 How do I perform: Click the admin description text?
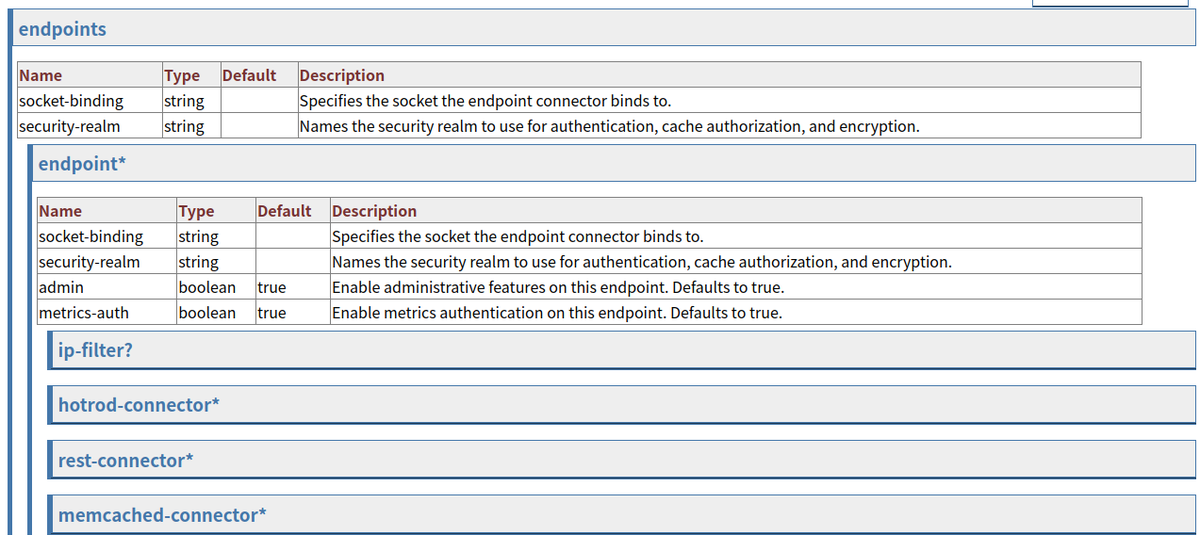pos(558,288)
